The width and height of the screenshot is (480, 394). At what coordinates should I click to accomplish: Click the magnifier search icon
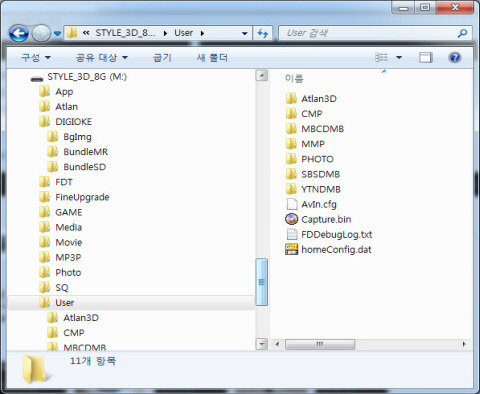click(x=462, y=33)
